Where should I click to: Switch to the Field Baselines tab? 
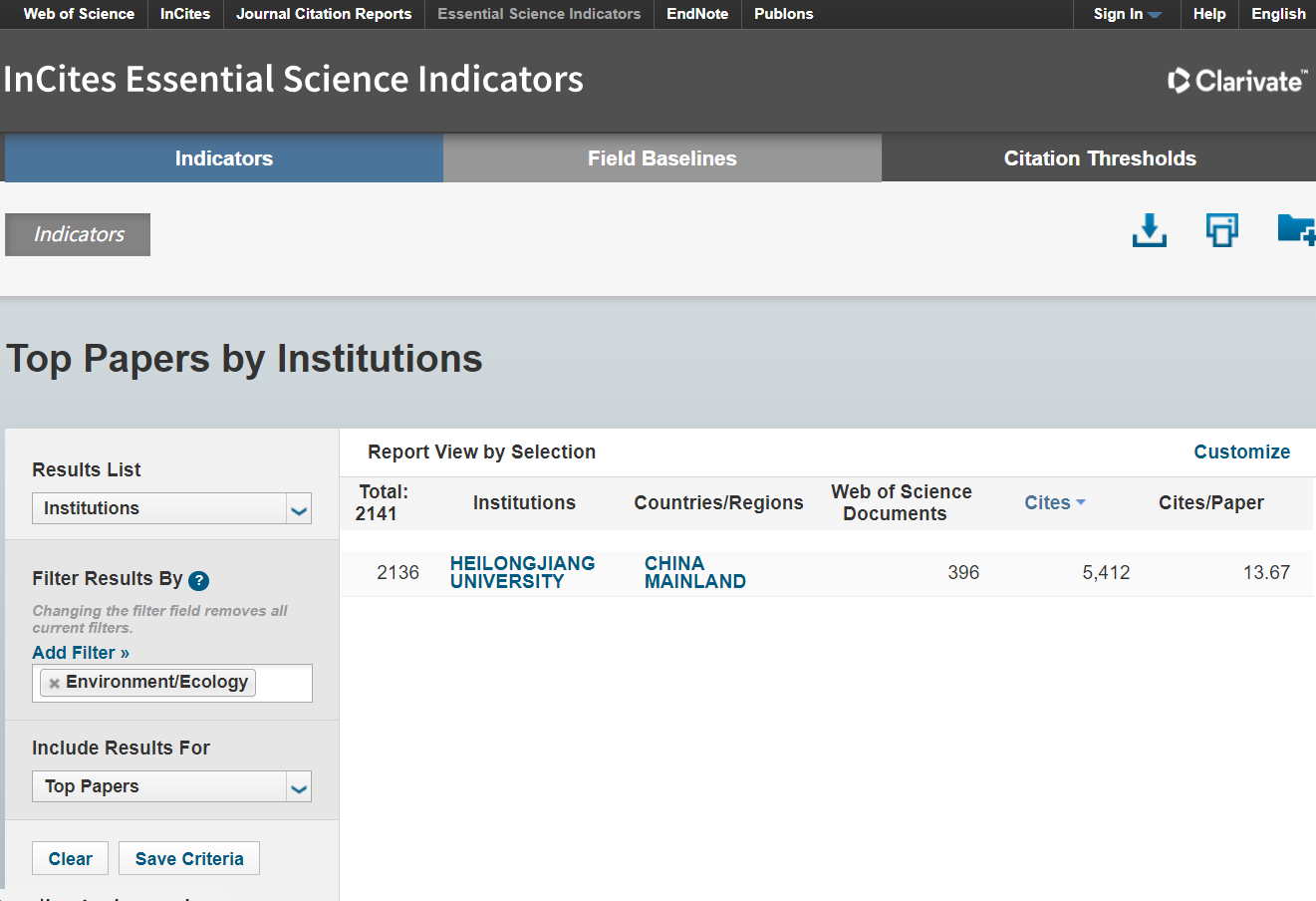coord(662,158)
